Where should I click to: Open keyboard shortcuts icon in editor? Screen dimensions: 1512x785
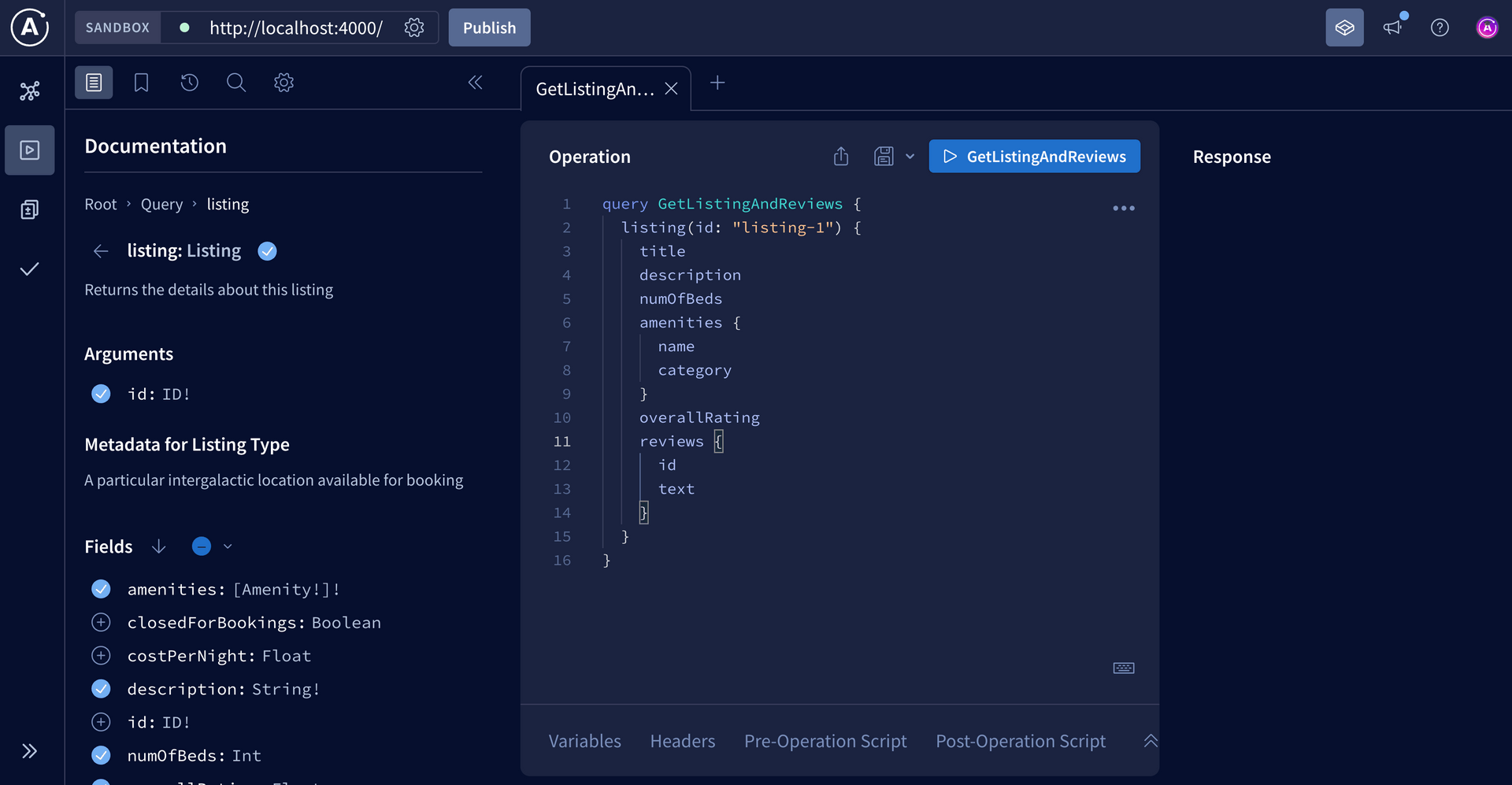[1124, 668]
